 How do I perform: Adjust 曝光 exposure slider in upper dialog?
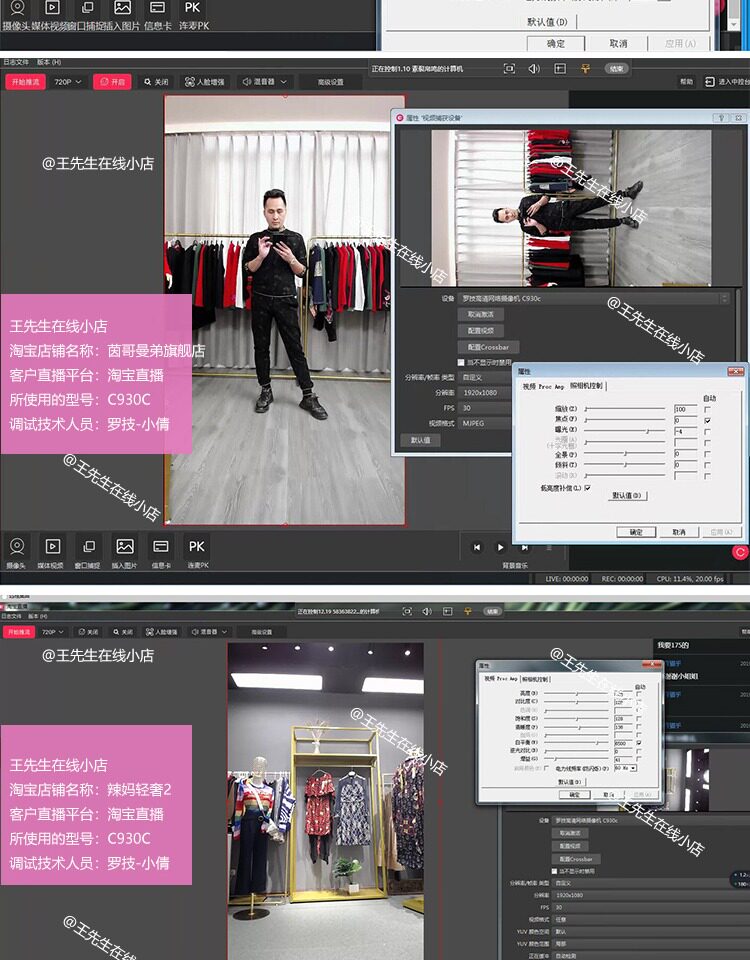(624, 432)
